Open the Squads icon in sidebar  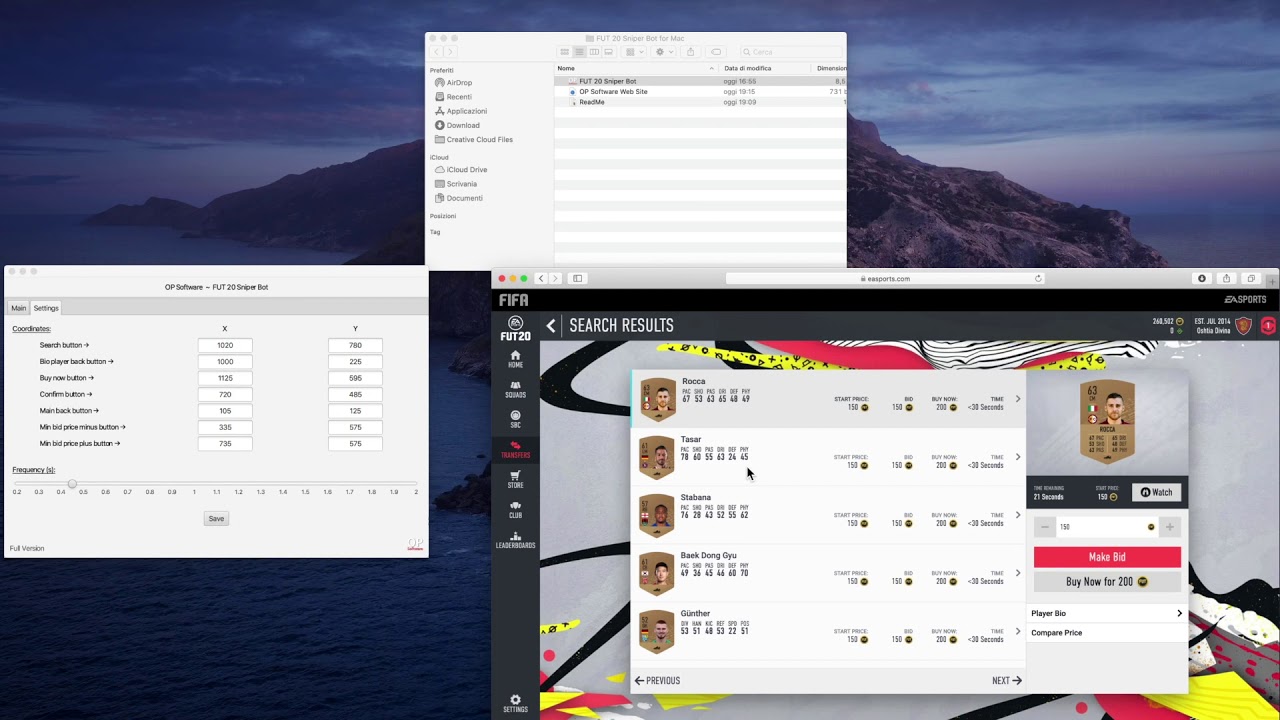(515, 389)
